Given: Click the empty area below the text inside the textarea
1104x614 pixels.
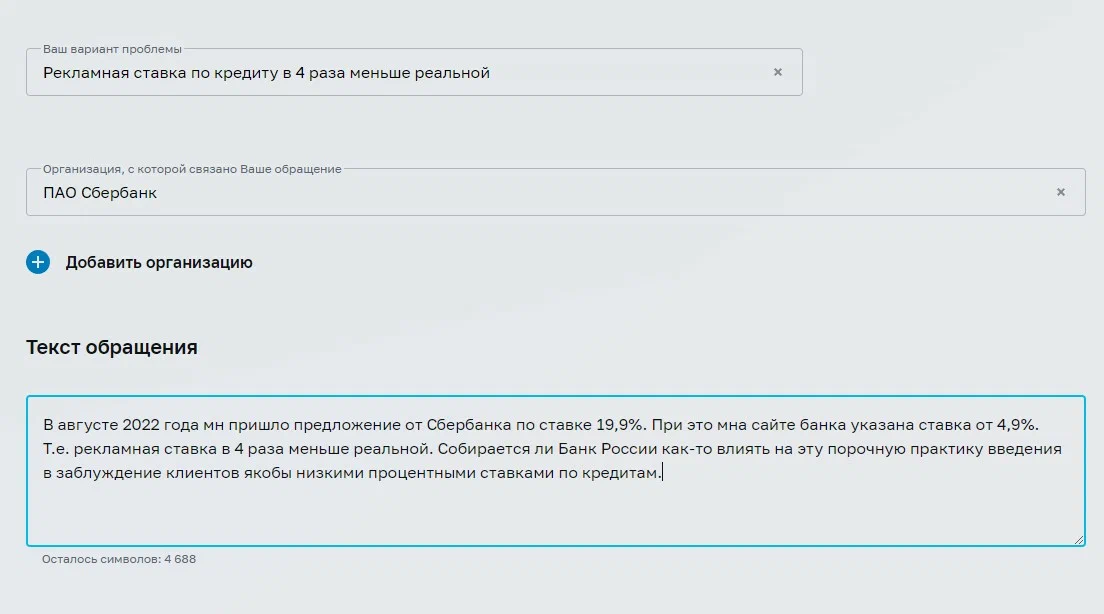Looking at the screenshot, I should 556,514.
